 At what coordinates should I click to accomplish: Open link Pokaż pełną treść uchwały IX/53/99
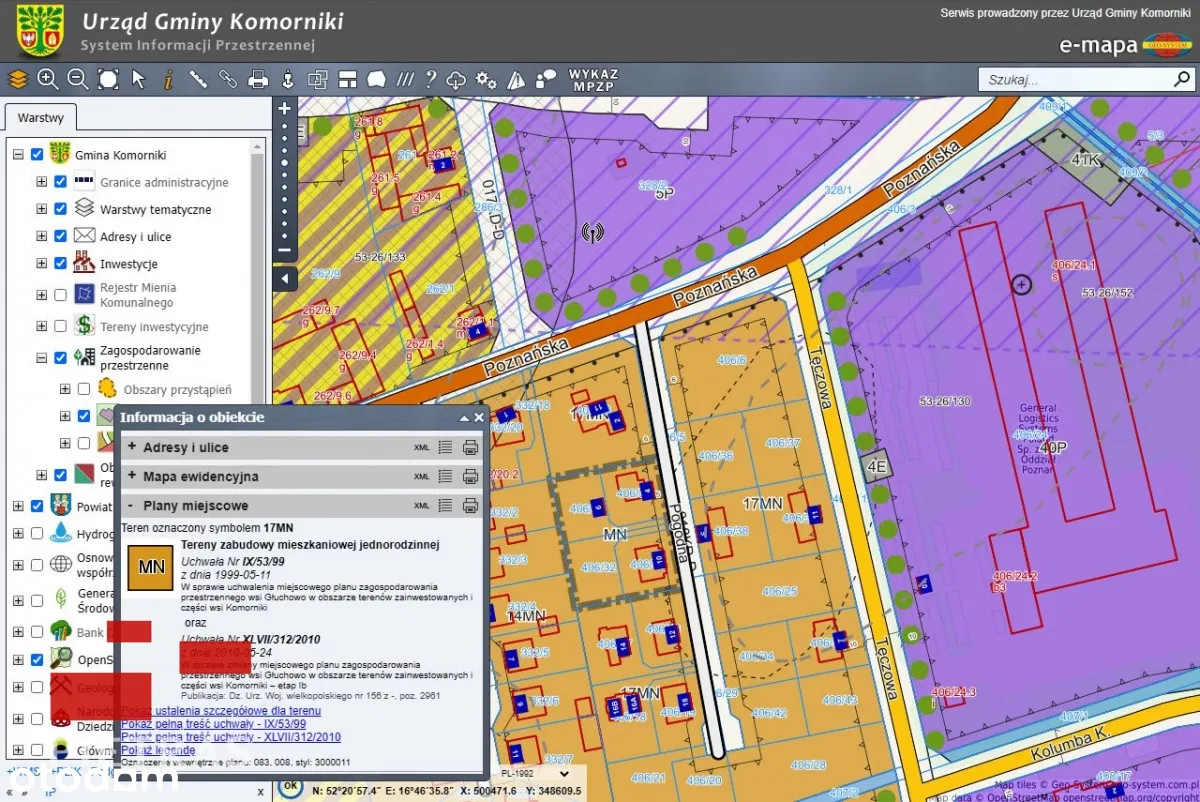click(213, 724)
